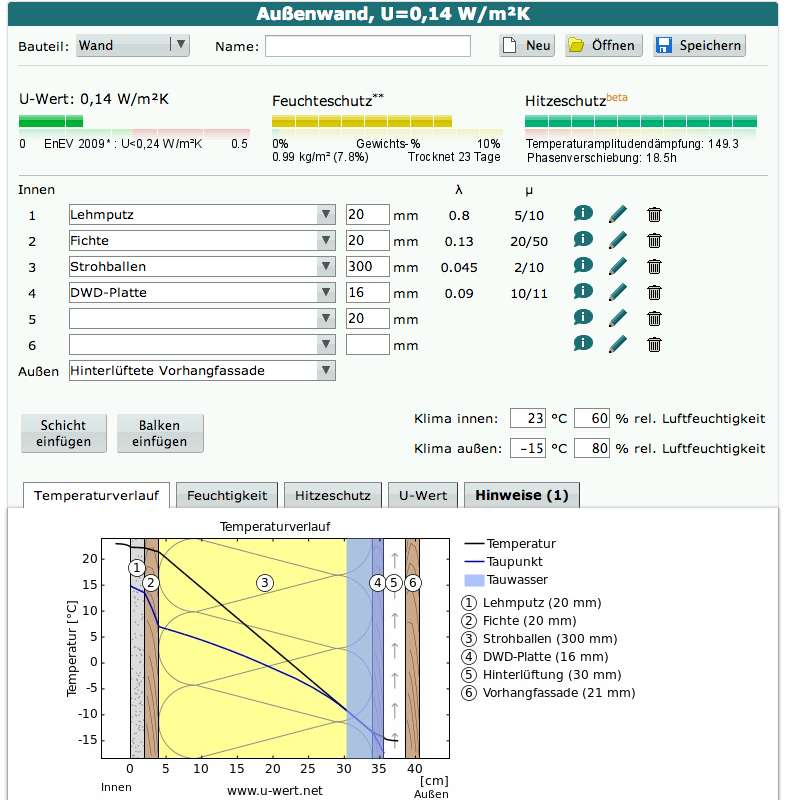786x800 pixels.
Task: Click Klima innen temperature field
Action: [528, 418]
